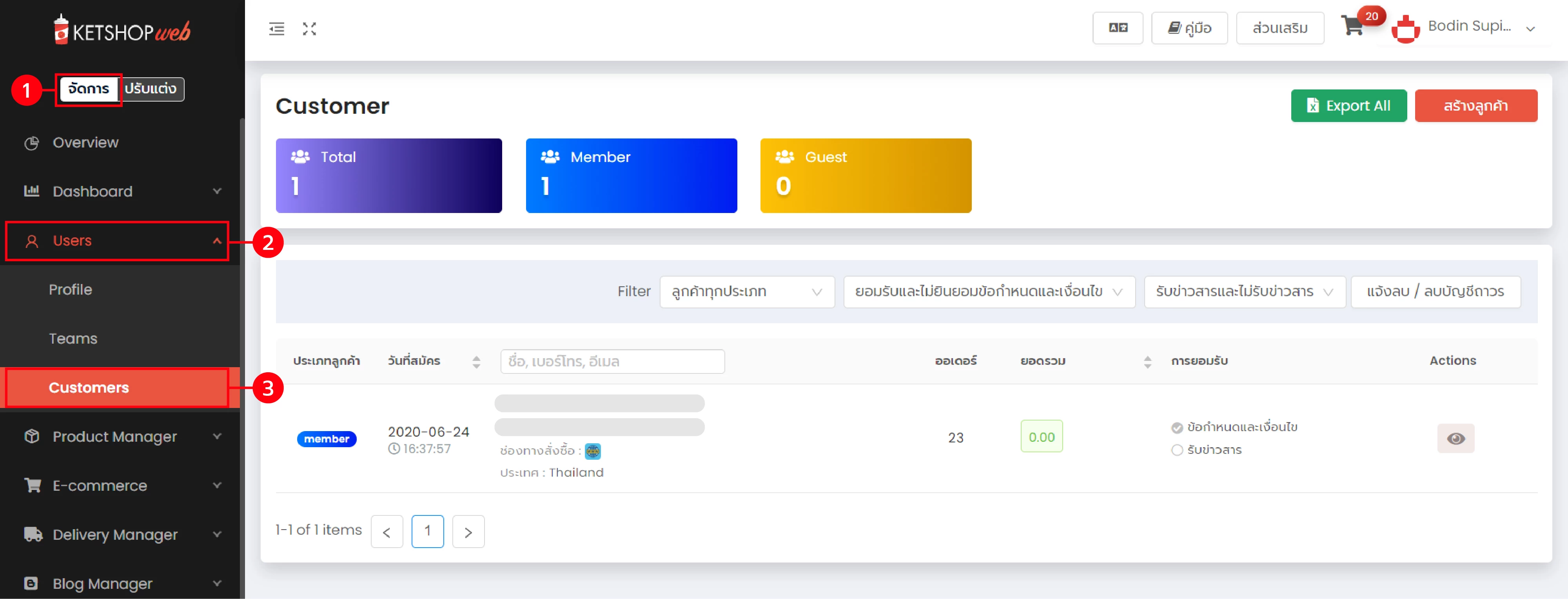Expand the E-commerce chevron

(x=217, y=485)
